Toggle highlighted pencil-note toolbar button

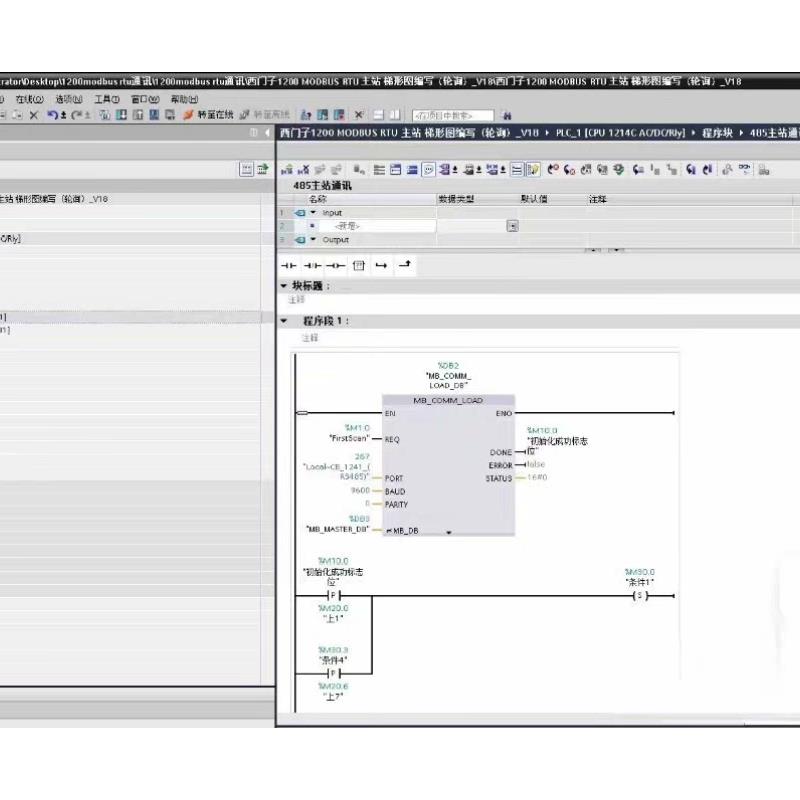click(x=533, y=170)
